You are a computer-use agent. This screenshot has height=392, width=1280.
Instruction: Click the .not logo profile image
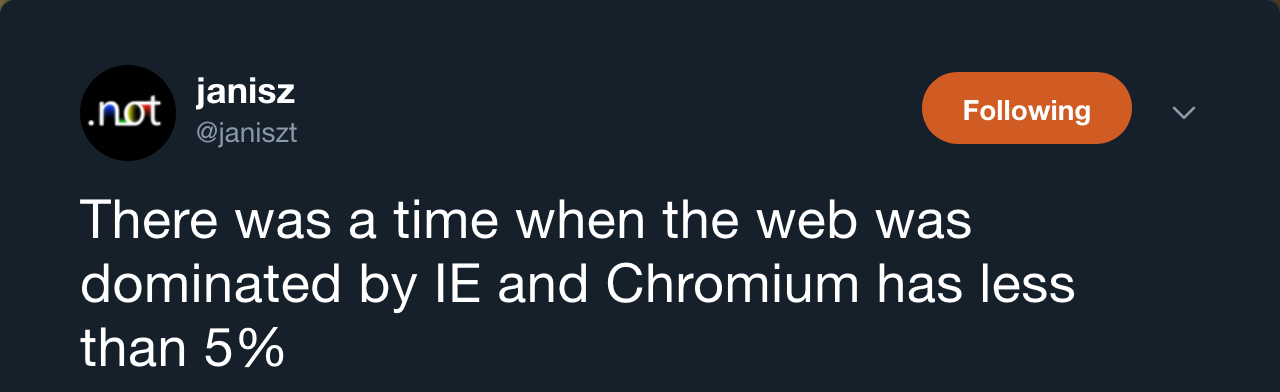(x=128, y=113)
